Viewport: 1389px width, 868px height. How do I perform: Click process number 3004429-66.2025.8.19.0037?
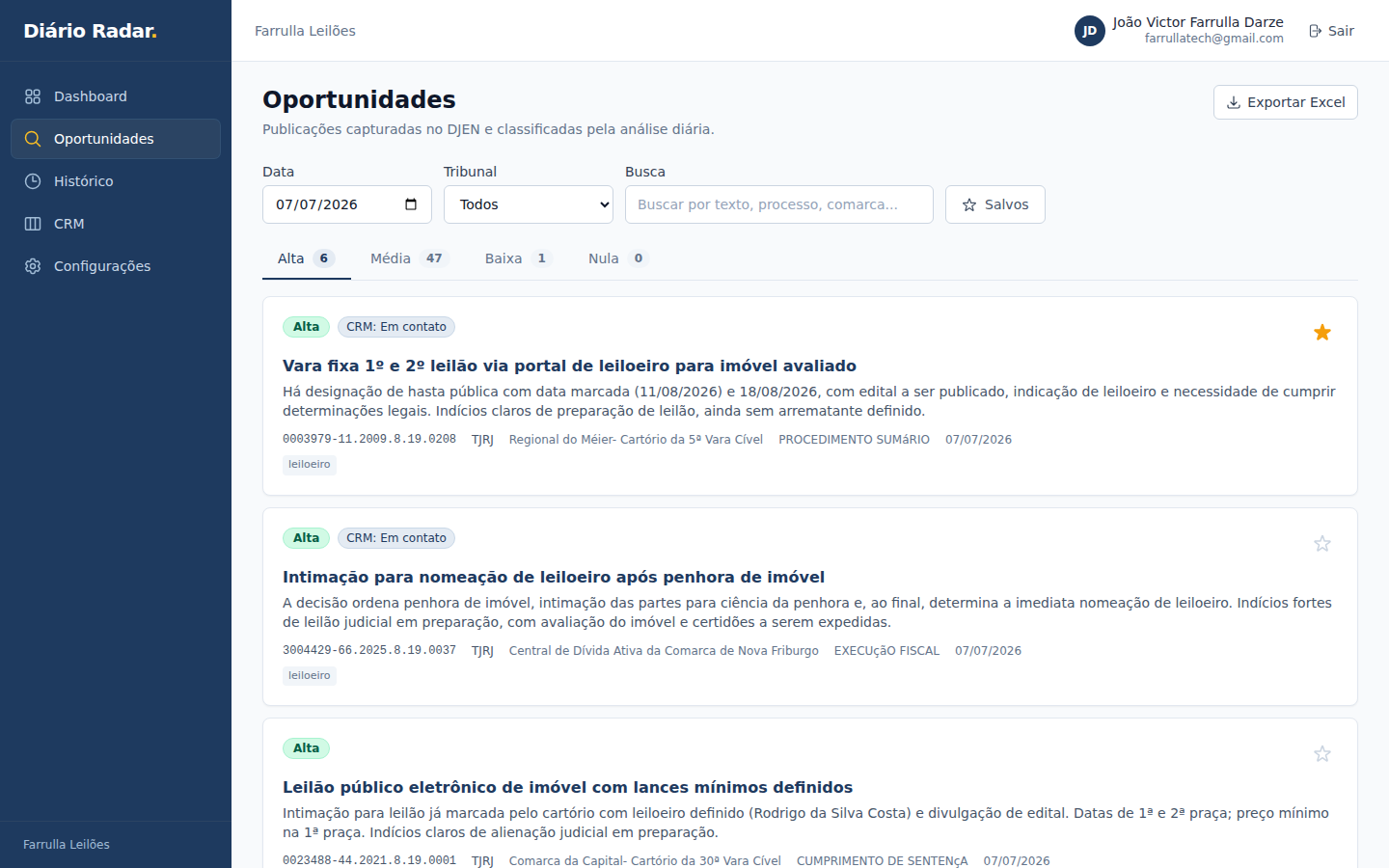click(369, 651)
